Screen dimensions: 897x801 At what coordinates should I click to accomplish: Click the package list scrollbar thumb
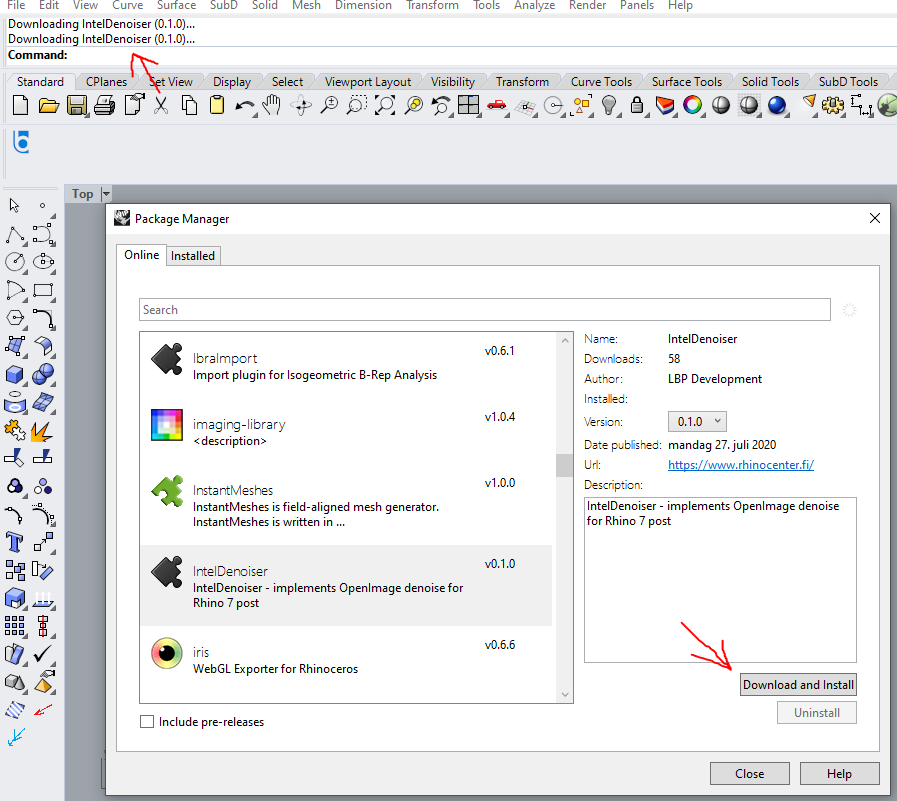point(564,465)
